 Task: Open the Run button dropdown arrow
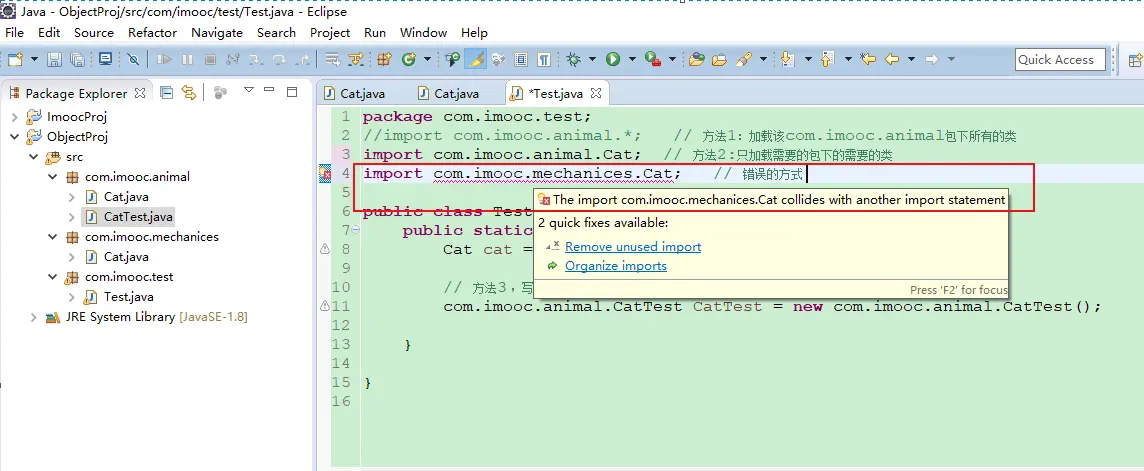click(630, 60)
